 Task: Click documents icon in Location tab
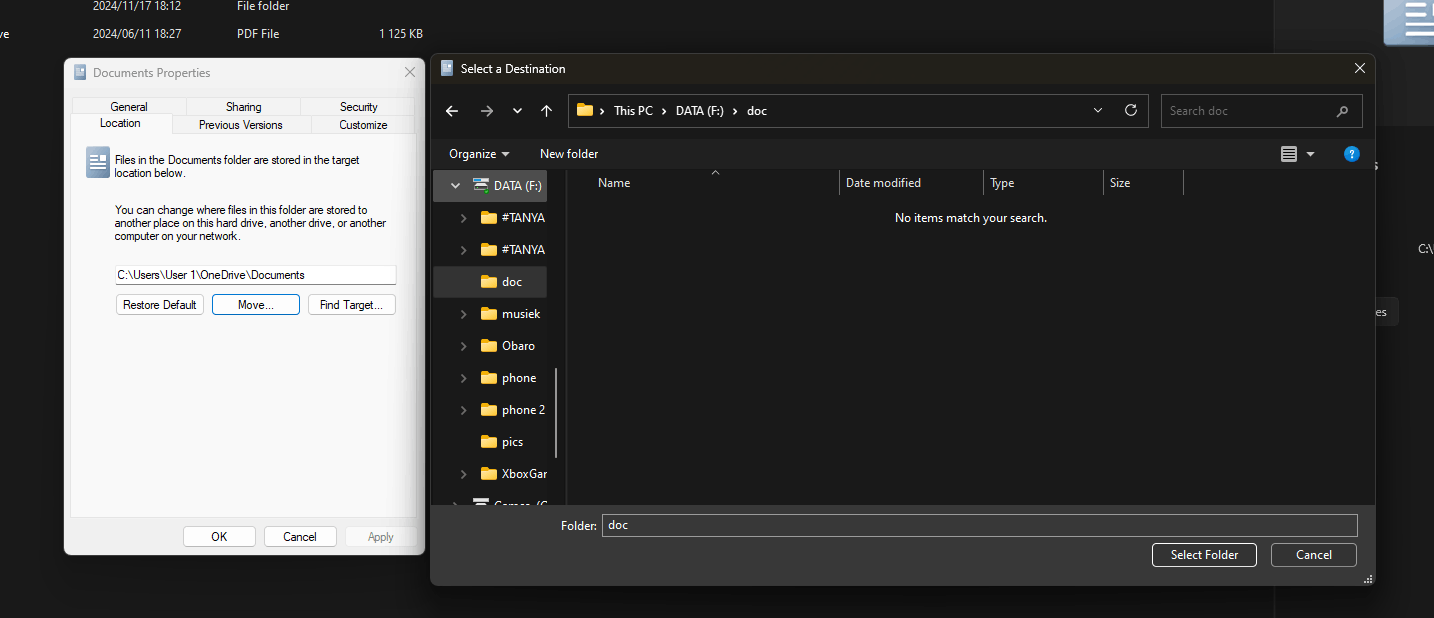(98, 162)
